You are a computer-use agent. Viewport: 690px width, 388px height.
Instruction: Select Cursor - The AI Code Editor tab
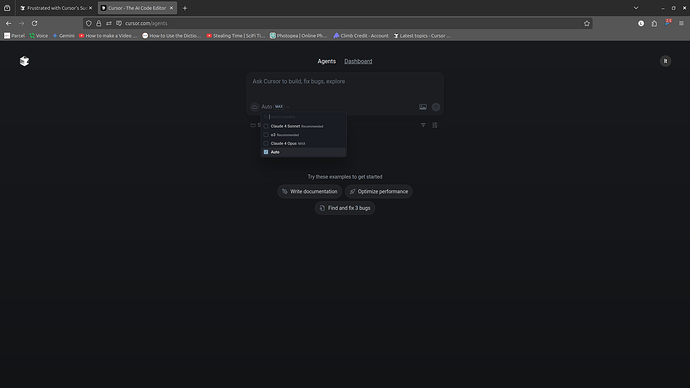point(137,8)
